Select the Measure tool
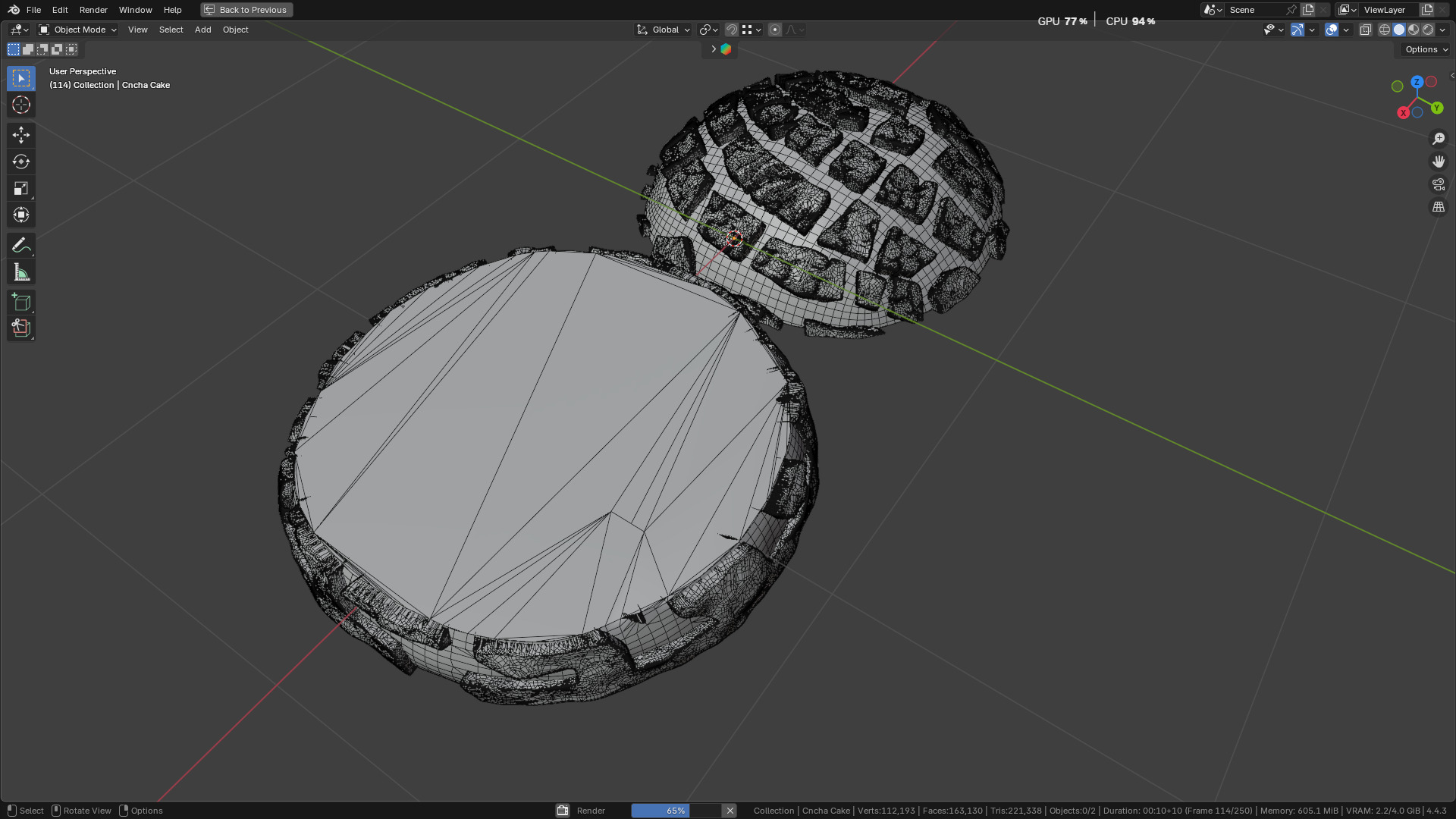 point(21,272)
